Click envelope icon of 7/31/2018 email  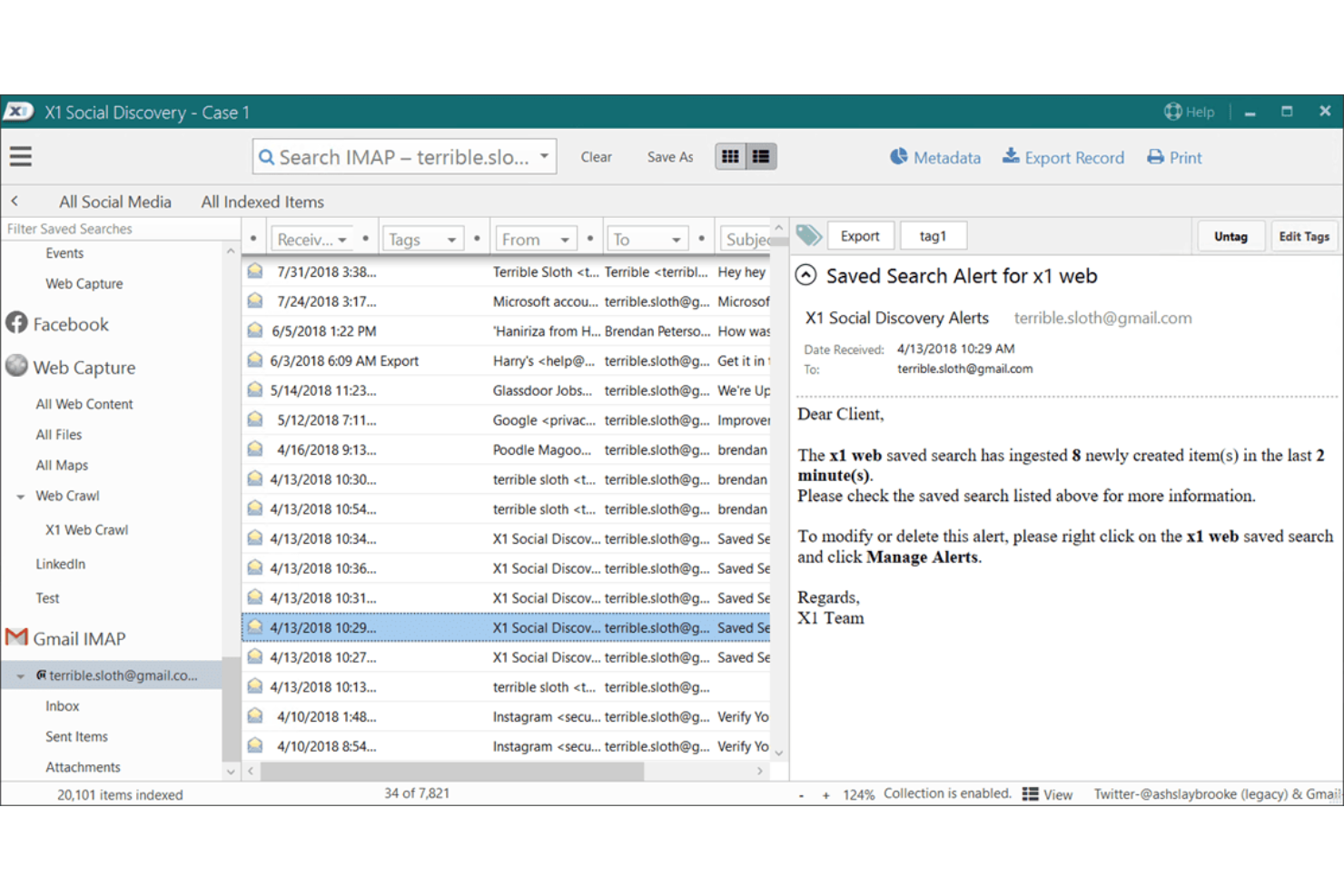pyautogui.click(x=255, y=271)
